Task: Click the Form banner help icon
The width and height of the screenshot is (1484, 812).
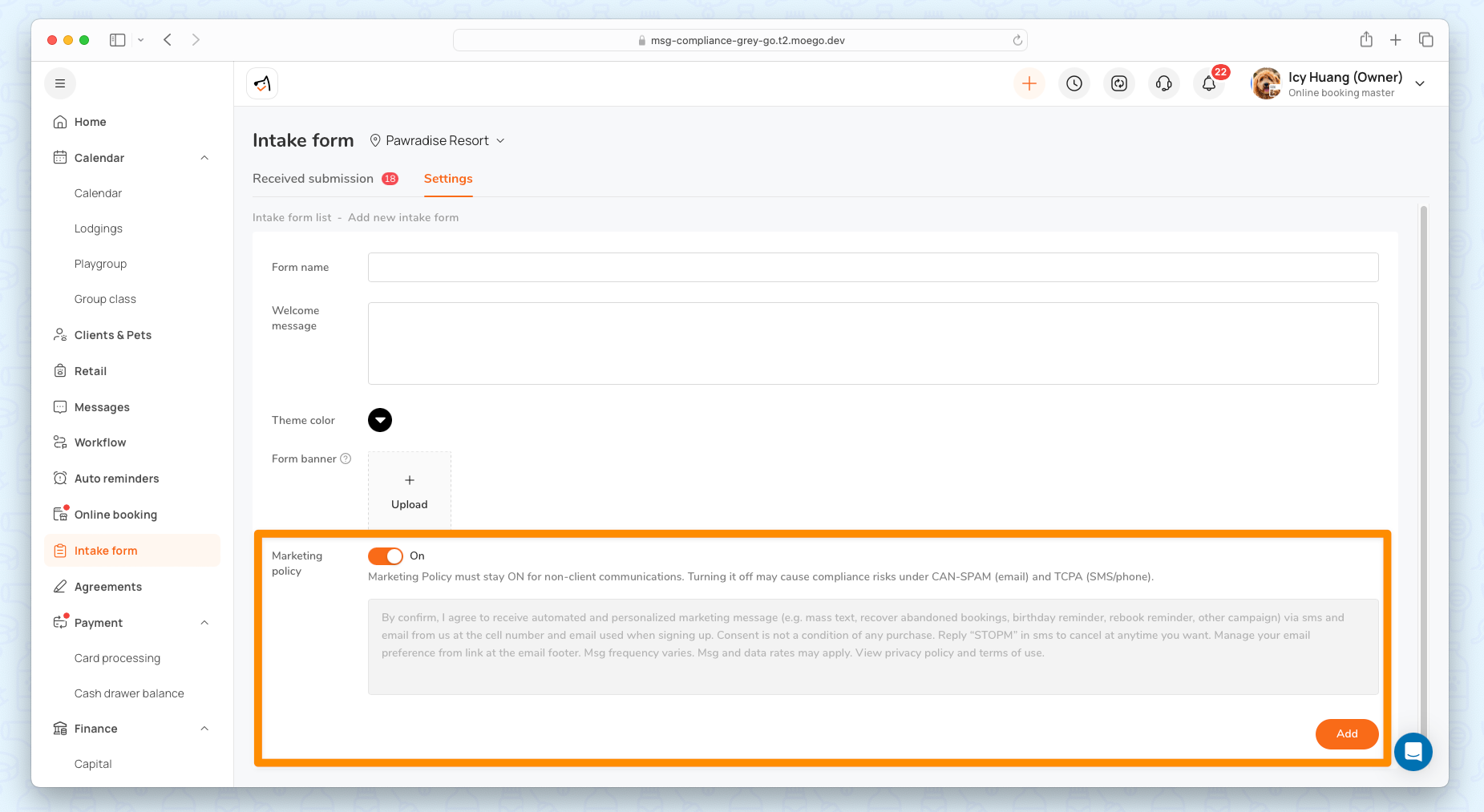Action: click(346, 459)
